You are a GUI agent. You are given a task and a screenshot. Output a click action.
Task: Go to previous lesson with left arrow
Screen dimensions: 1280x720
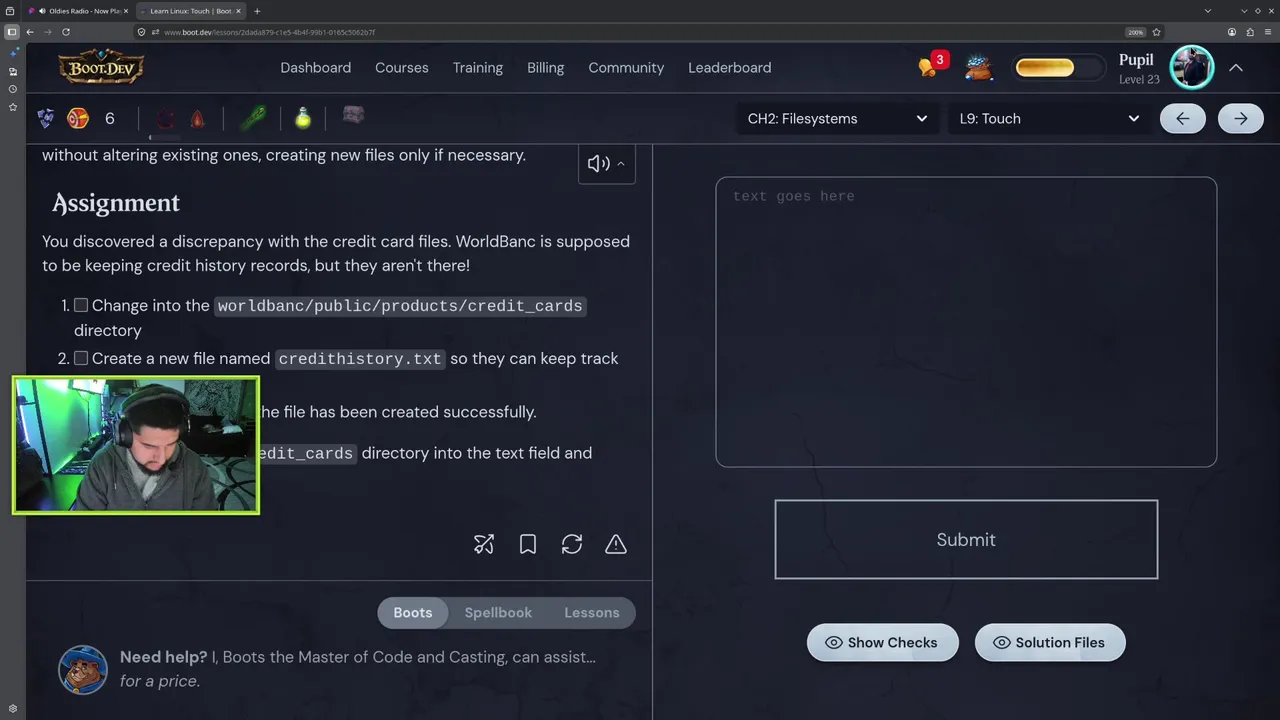click(1183, 118)
